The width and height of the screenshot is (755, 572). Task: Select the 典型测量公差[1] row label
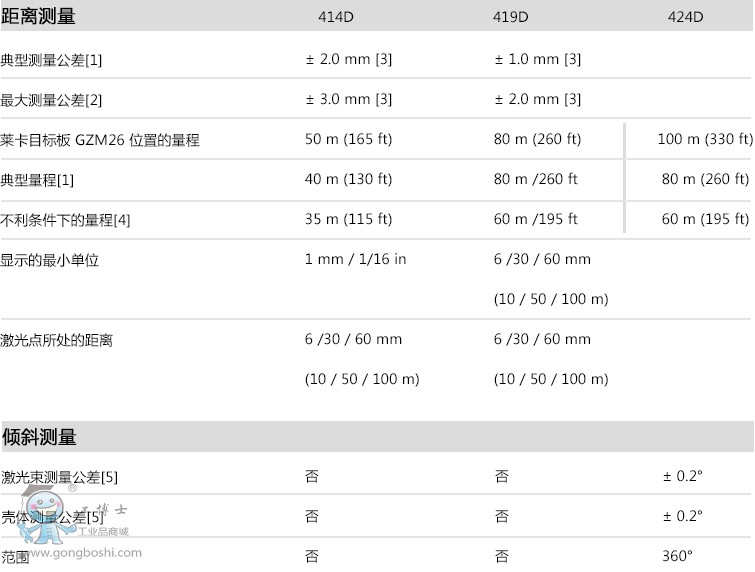[51, 60]
